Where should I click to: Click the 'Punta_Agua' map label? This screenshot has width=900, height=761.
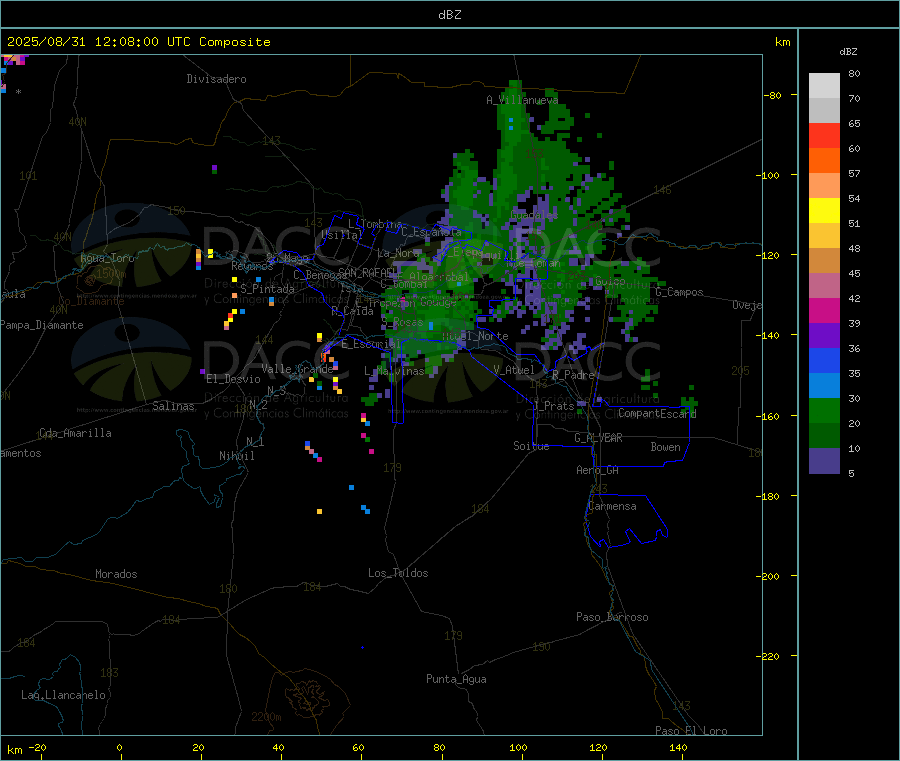[x=456, y=679]
